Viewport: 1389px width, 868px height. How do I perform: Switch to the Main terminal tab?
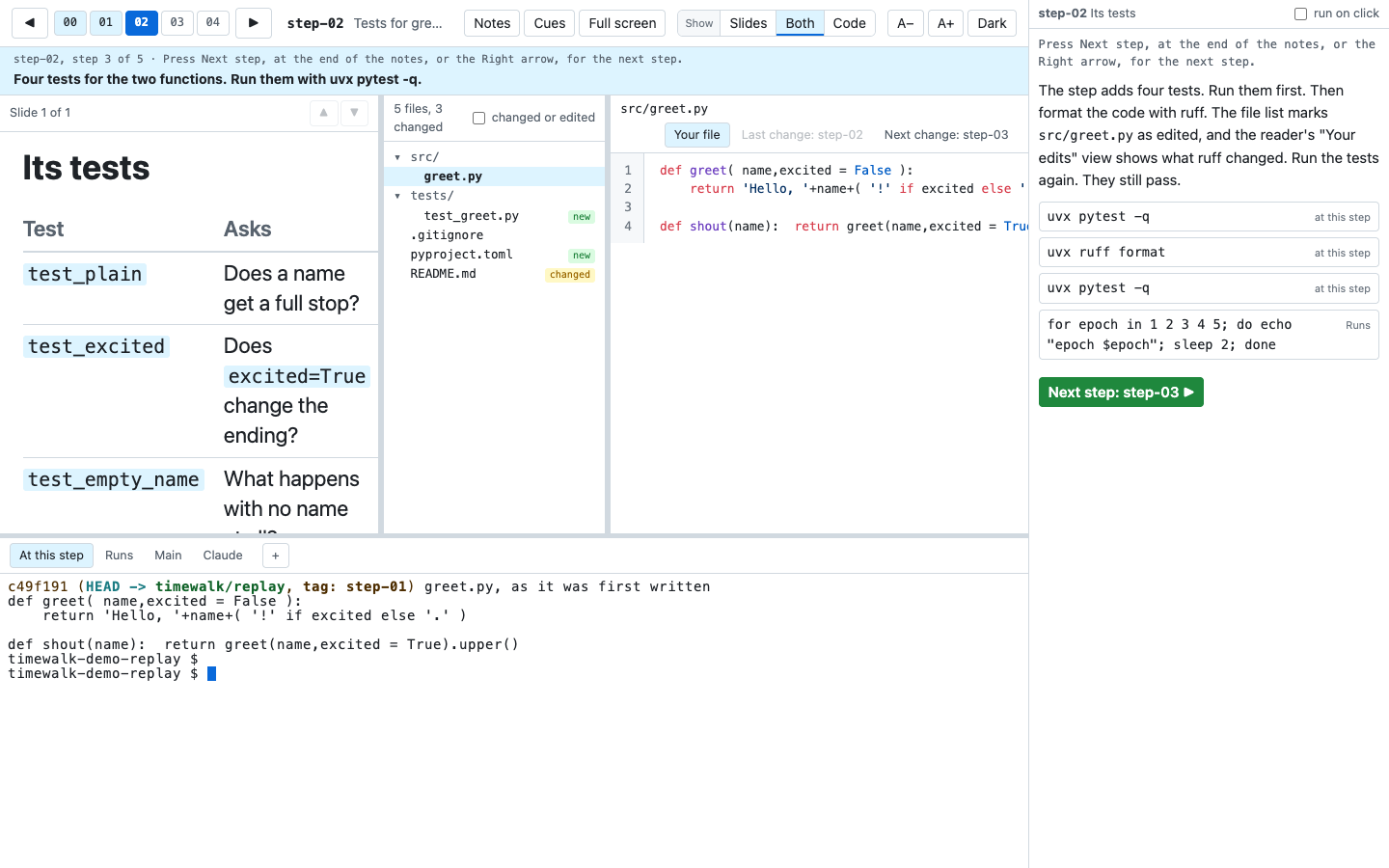[168, 556]
